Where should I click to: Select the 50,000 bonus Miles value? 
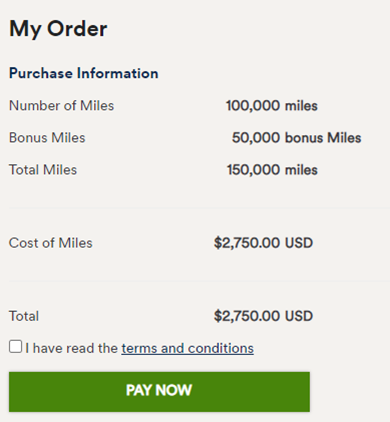click(296, 138)
